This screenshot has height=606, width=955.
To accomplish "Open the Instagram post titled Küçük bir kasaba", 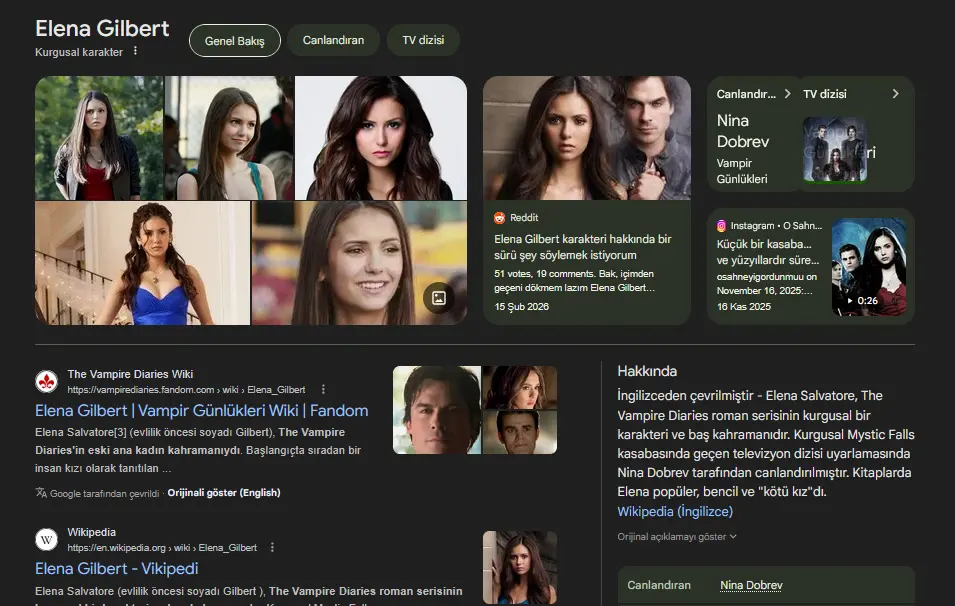I will 767,252.
